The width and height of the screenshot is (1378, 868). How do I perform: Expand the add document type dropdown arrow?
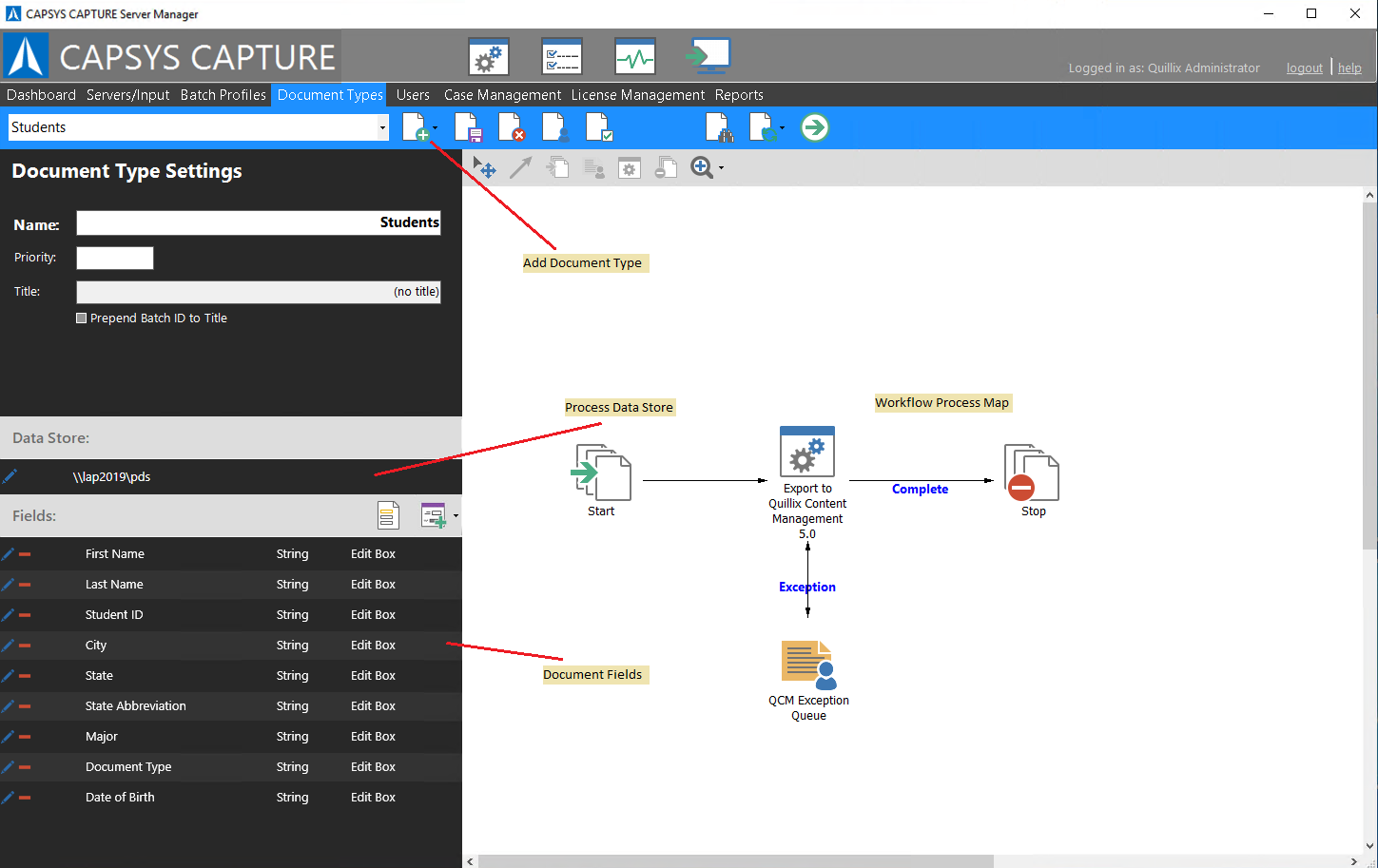(436, 127)
